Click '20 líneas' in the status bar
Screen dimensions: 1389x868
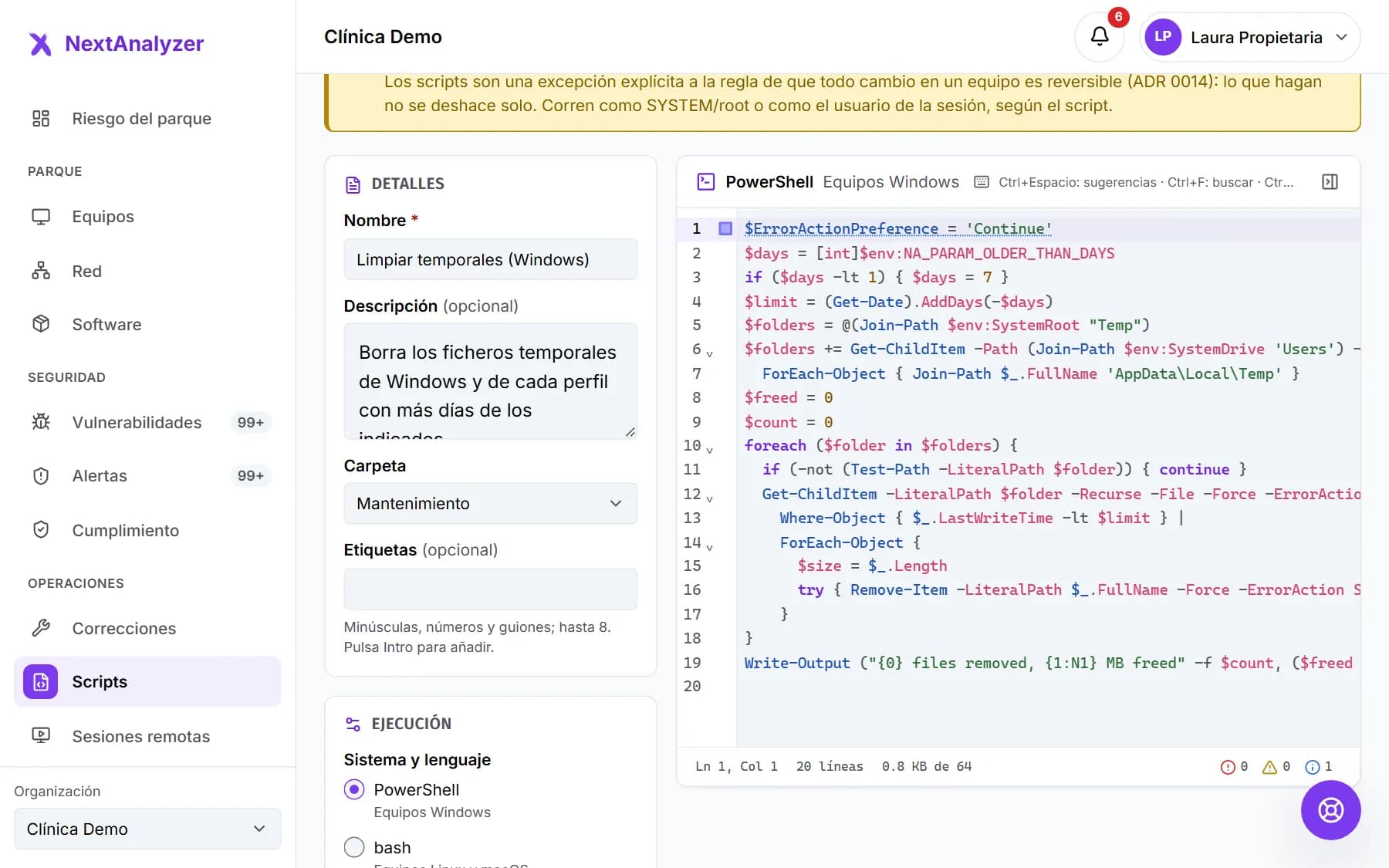point(830,766)
